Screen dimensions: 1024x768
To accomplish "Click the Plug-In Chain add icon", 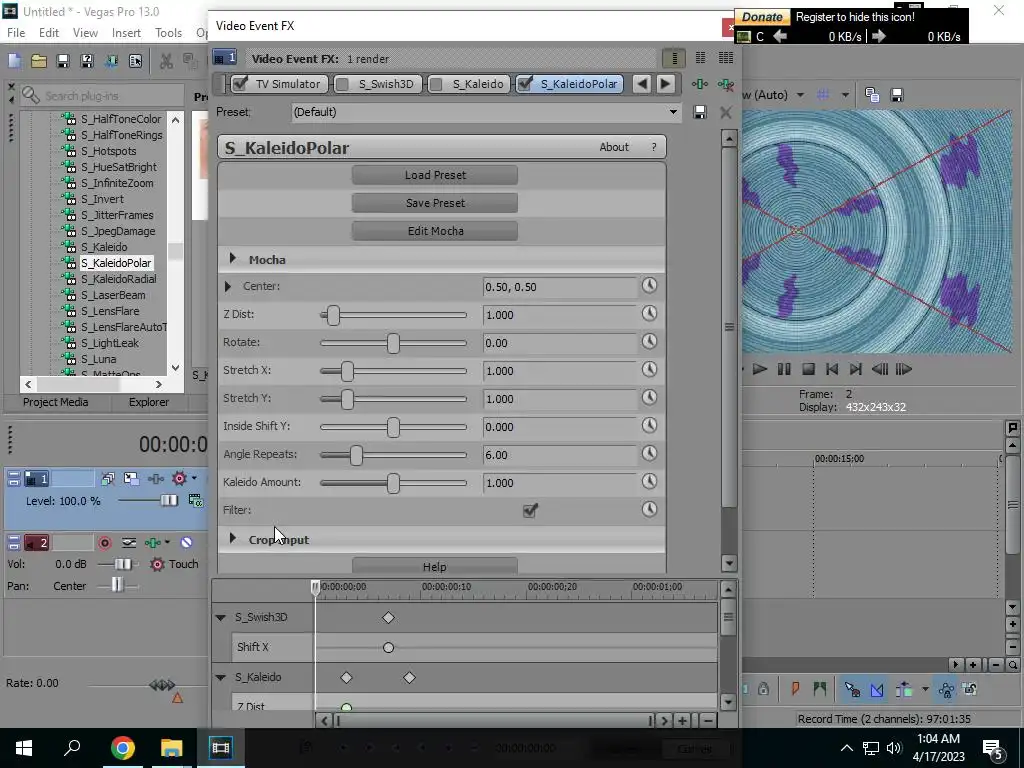I will (x=699, y=84).
